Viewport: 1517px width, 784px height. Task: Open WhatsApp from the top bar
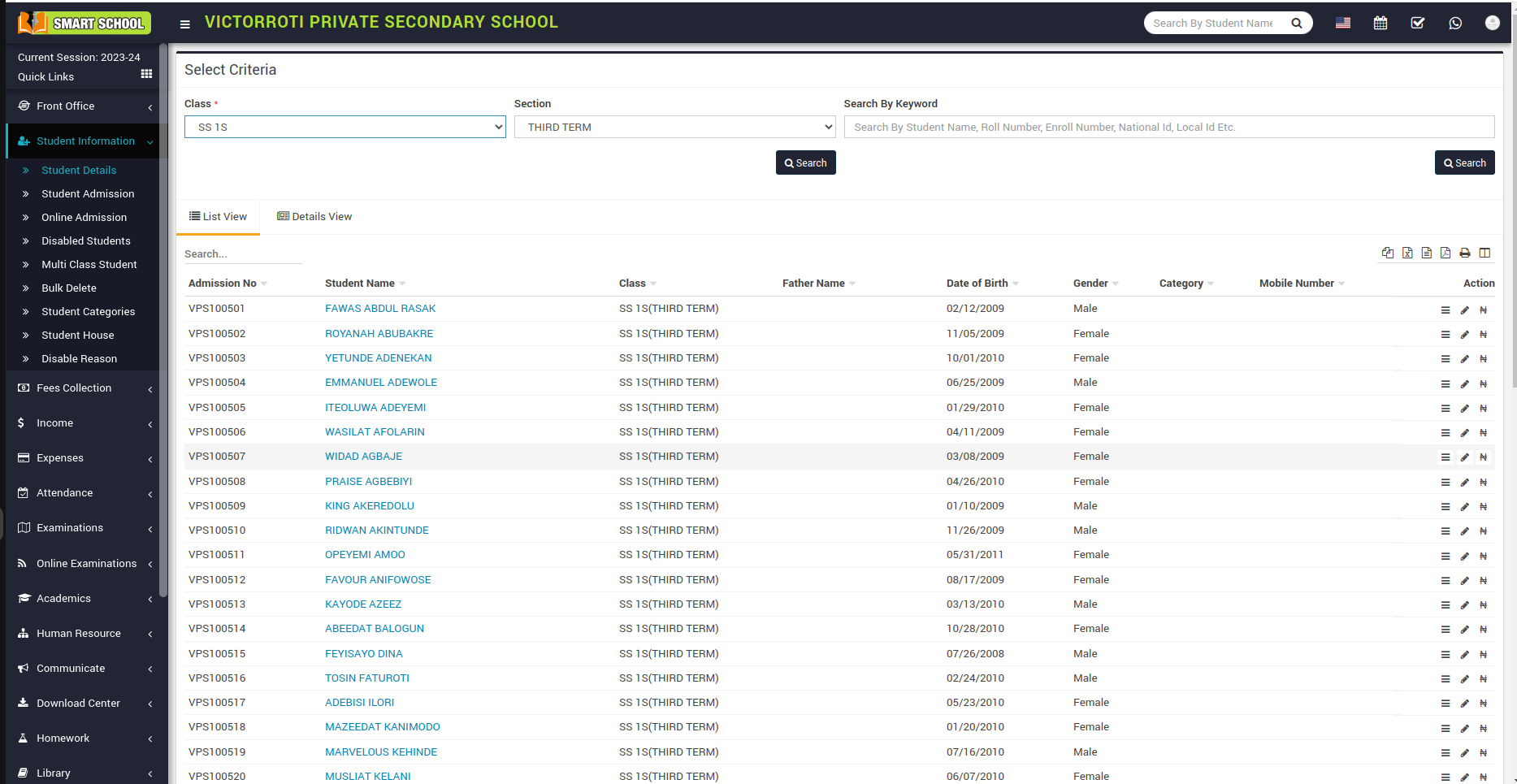[x=1455, y=23]
